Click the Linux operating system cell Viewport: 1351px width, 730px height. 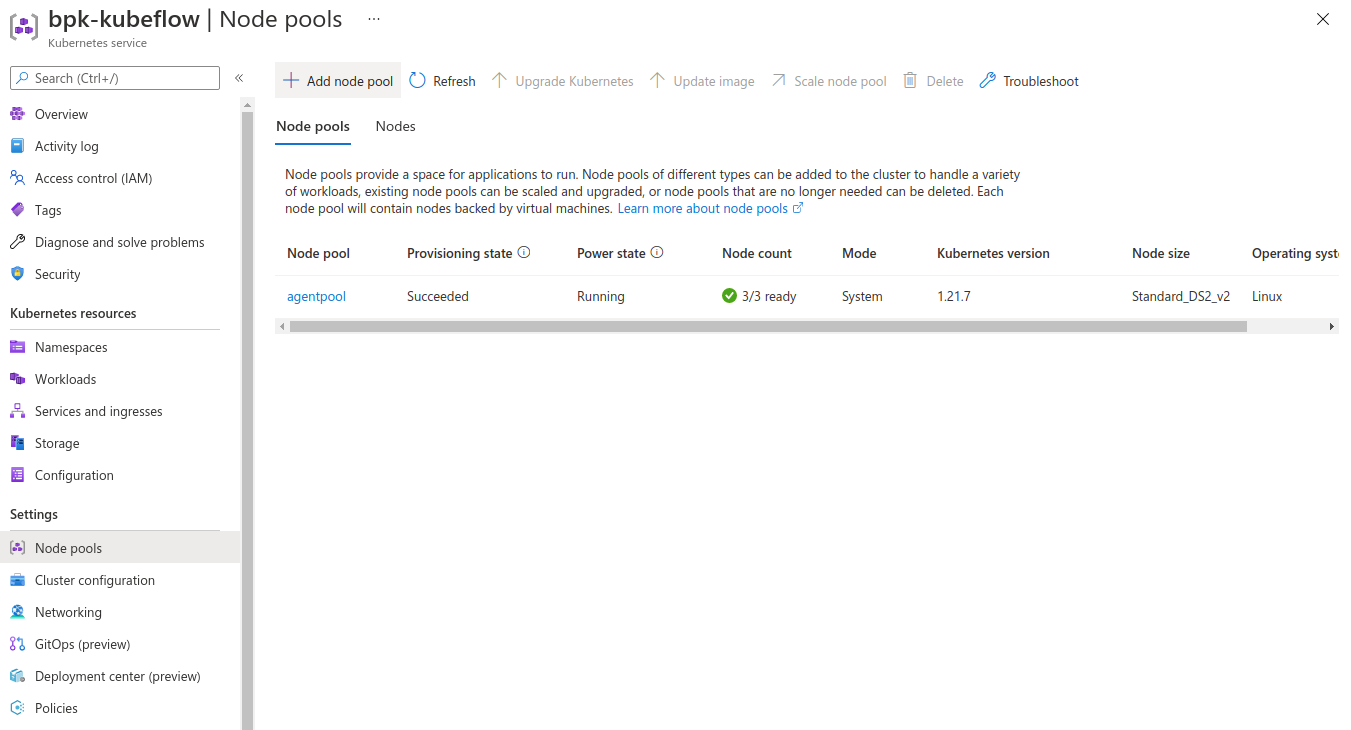(1267, 296)
